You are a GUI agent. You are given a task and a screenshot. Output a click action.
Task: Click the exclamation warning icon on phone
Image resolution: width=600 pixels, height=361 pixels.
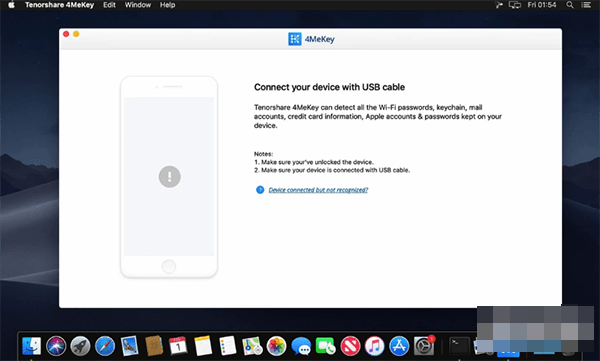click(x=170, y=176)
